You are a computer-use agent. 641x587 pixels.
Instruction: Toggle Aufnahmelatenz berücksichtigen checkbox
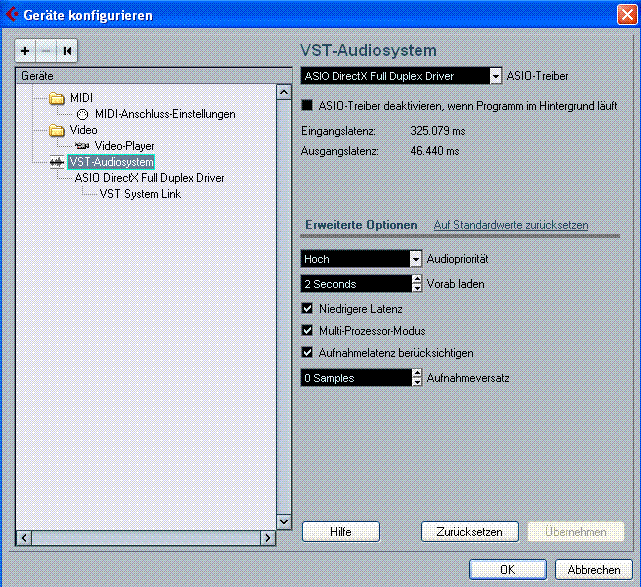(307, 352)
